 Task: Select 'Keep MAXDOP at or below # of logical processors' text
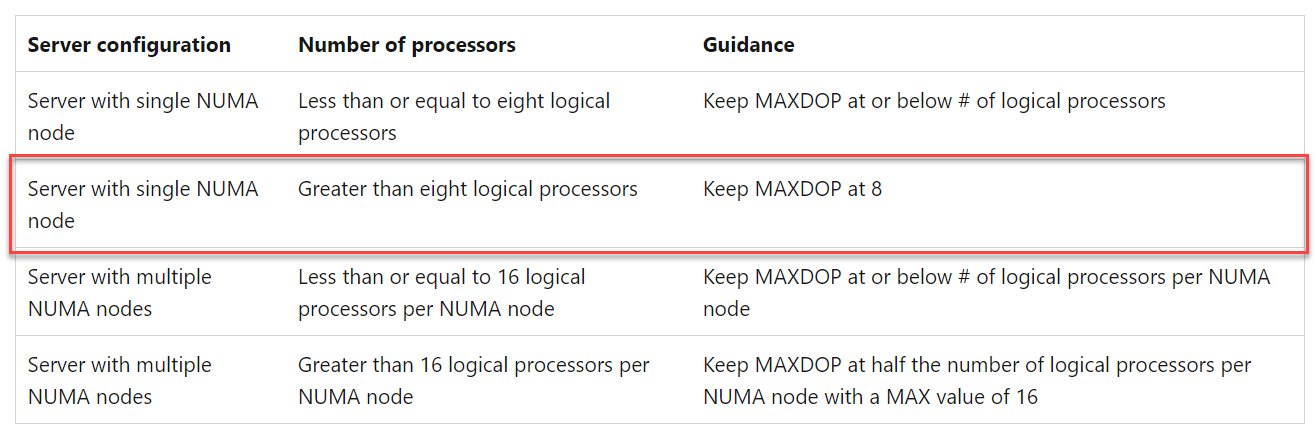point(934,101)
